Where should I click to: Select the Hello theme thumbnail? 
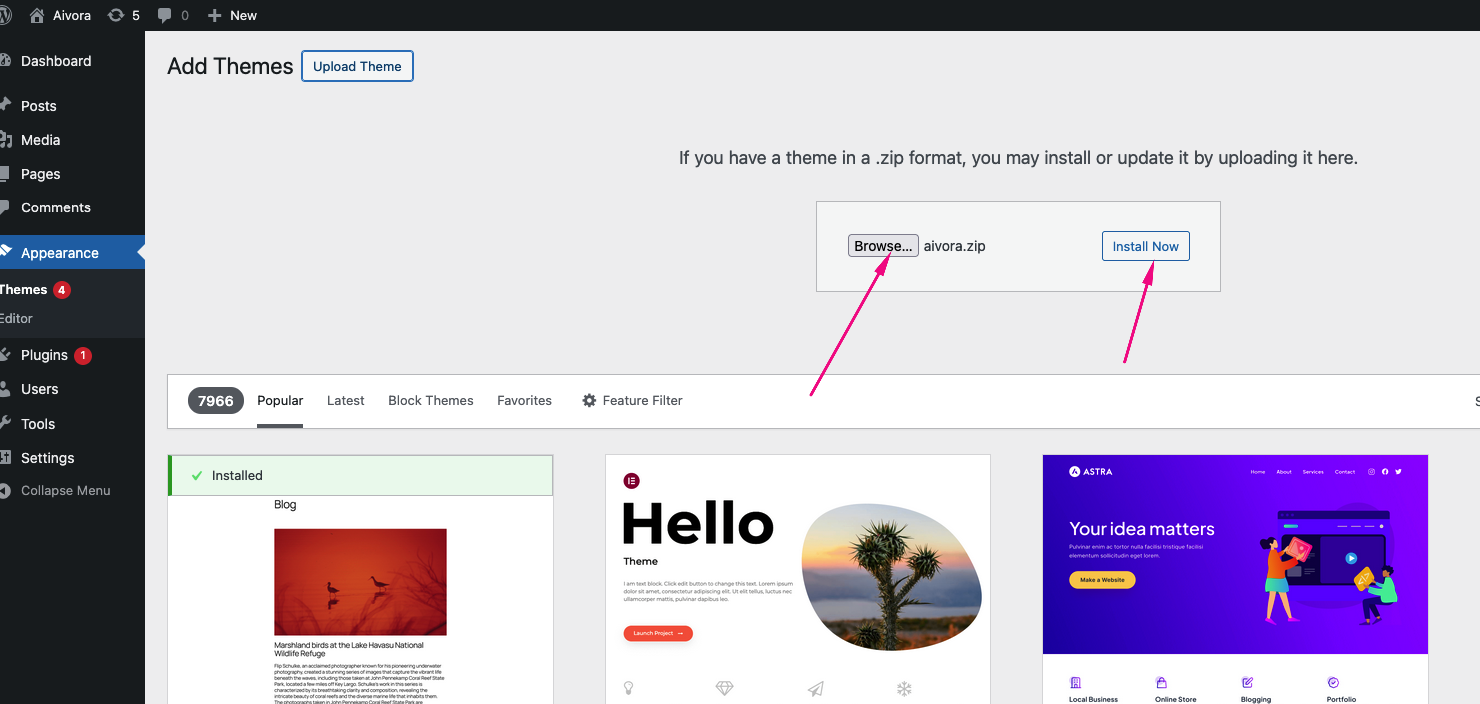pos(797,580)
